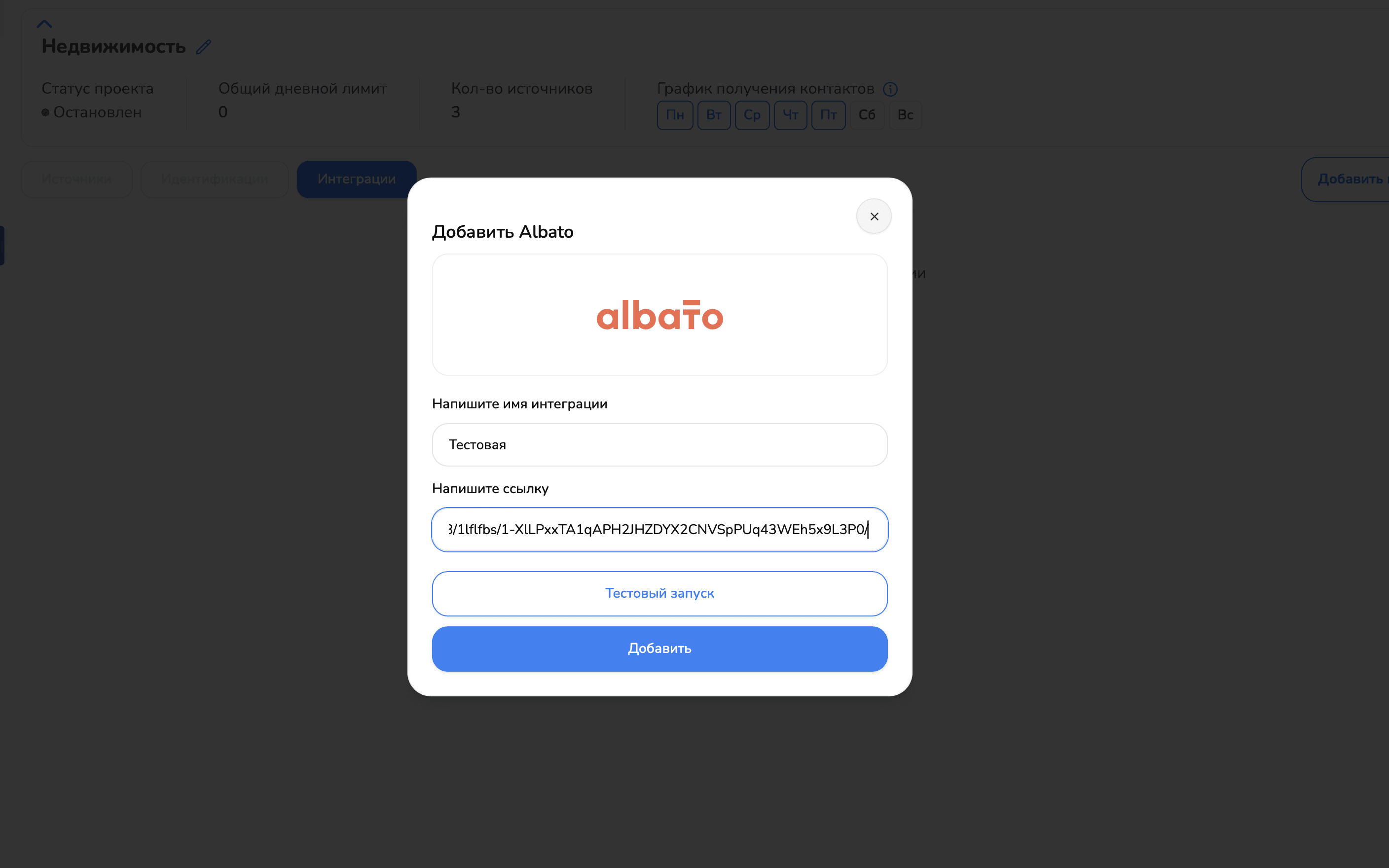This screenshot has width=1389, height=868.
Task: Click the webhook link input field
Action: tap(659, 529)
